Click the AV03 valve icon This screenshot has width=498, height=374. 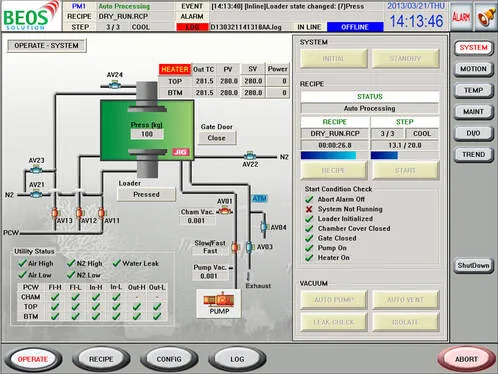tap(249, 247)
